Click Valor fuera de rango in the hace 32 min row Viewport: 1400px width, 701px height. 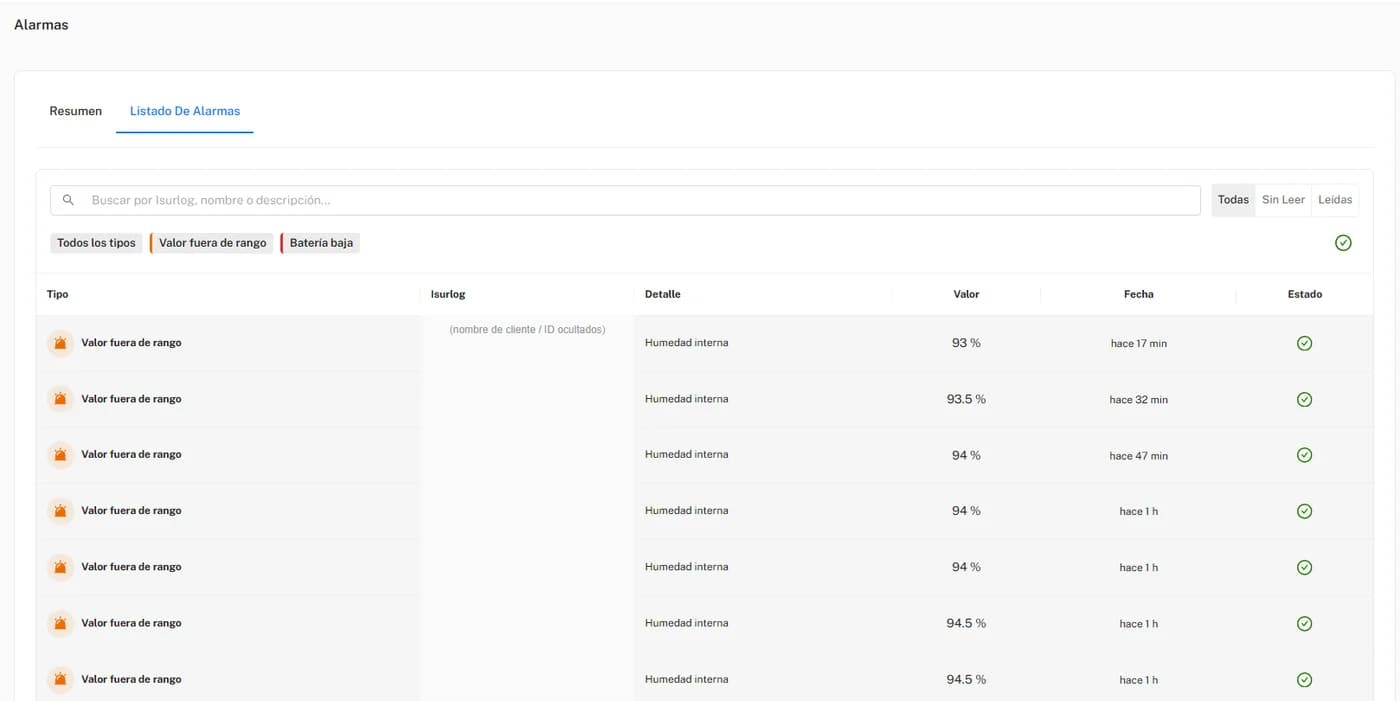(131, 399)
